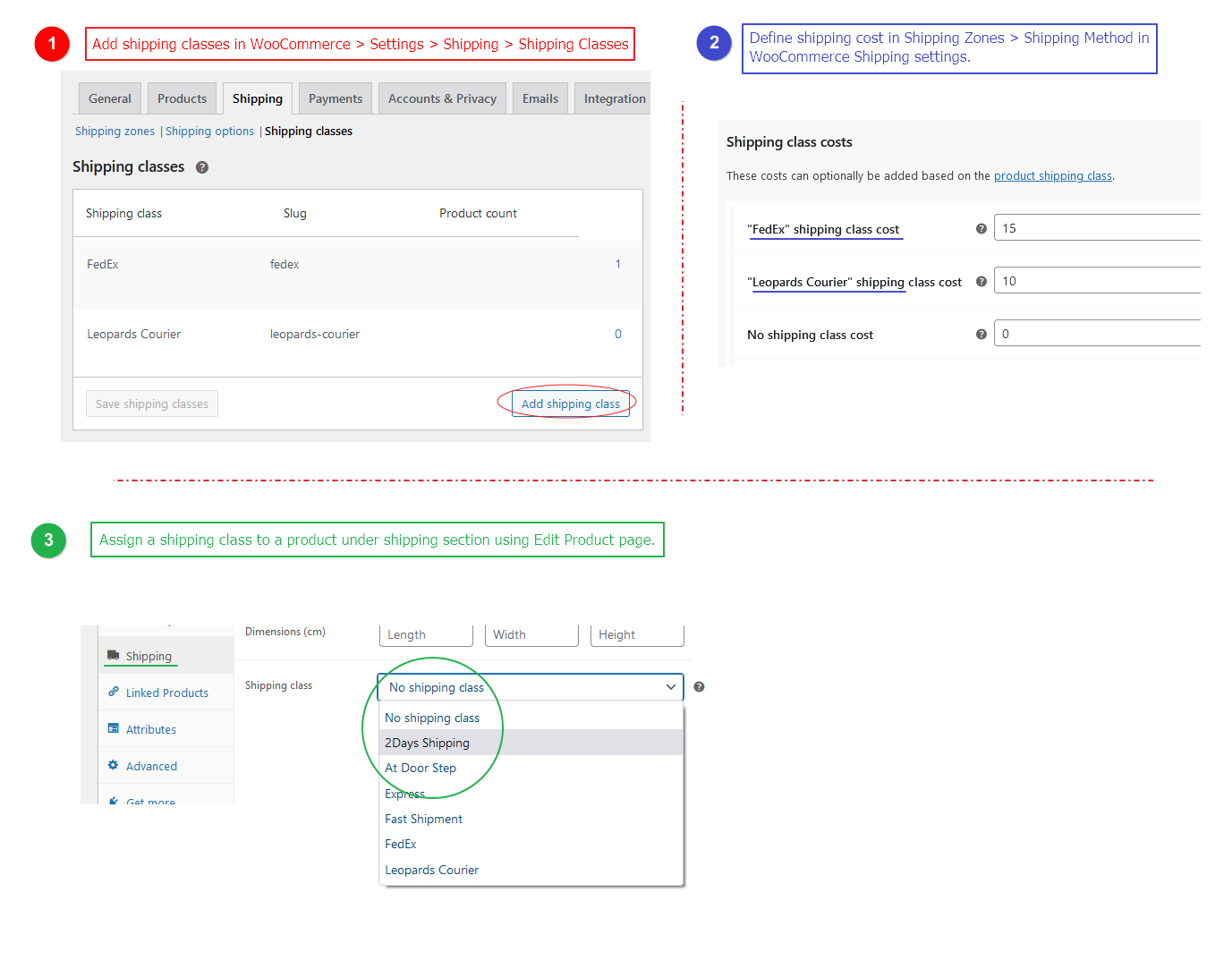Select the Shipping tab
This screenshot has height=969, width=1232.
coord(258,98)
